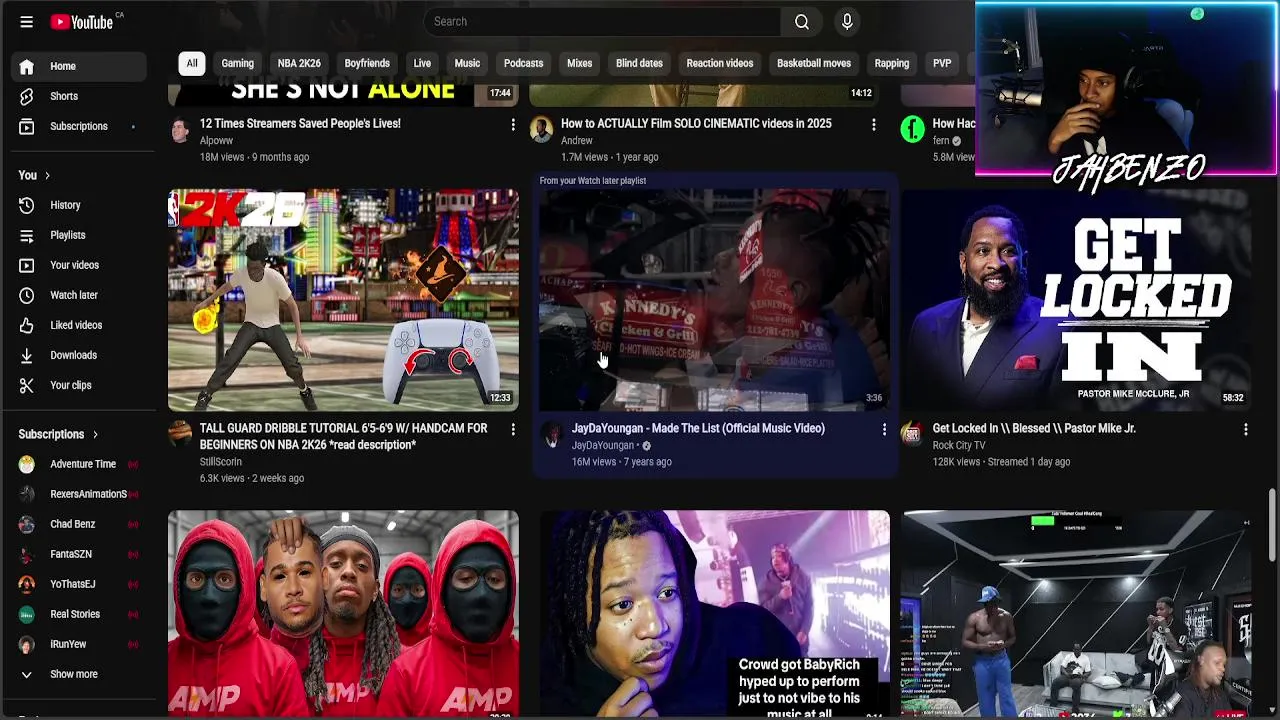Open Get Locked In video title
This screenshot has width=1280, height=720.
click(1034, 428)
